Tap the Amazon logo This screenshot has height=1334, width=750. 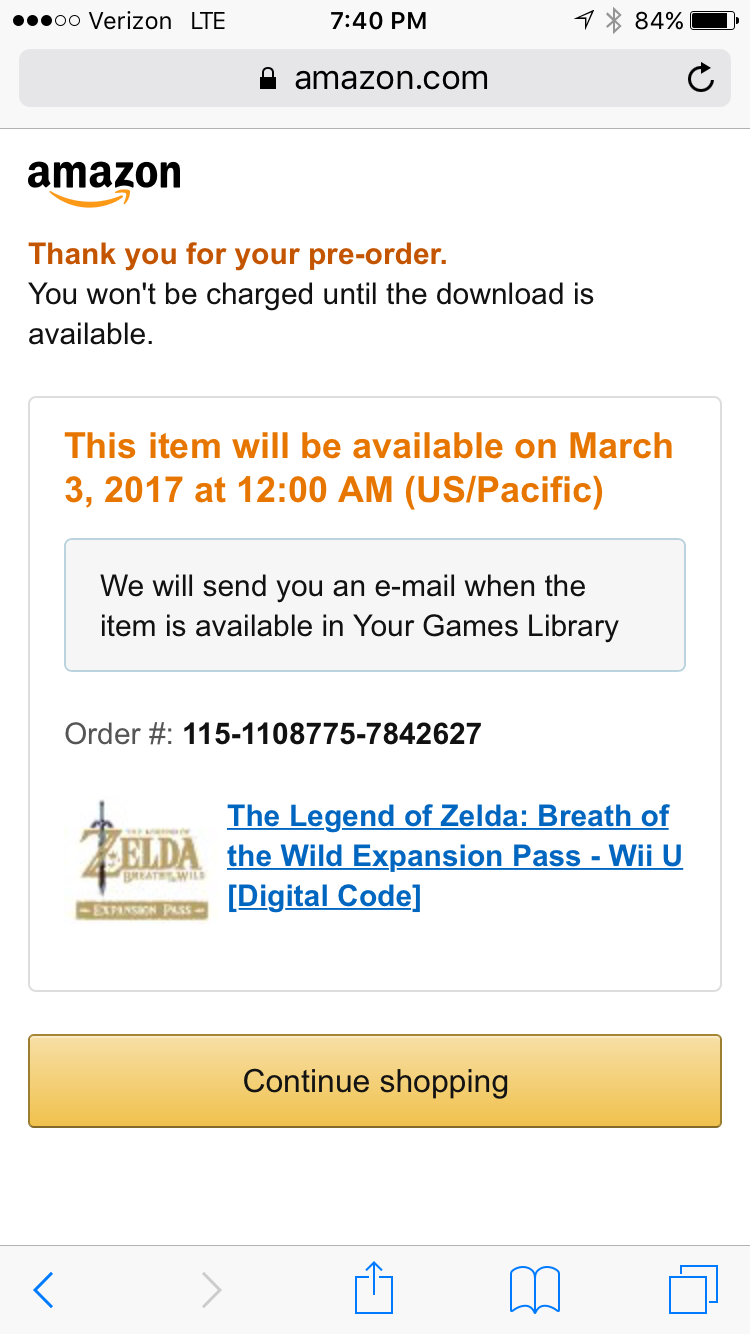pos(104,182)
